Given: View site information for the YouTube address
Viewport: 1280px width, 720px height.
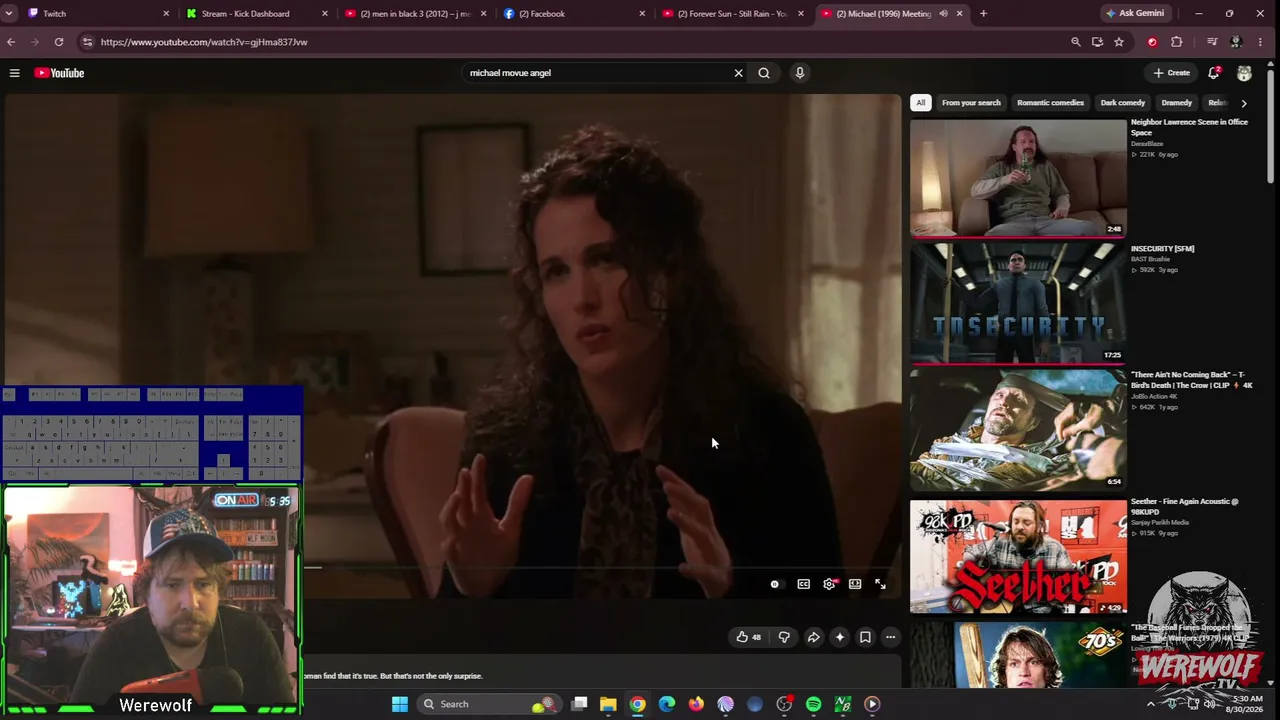Looking at the screenshot, I should pos(87,42).
